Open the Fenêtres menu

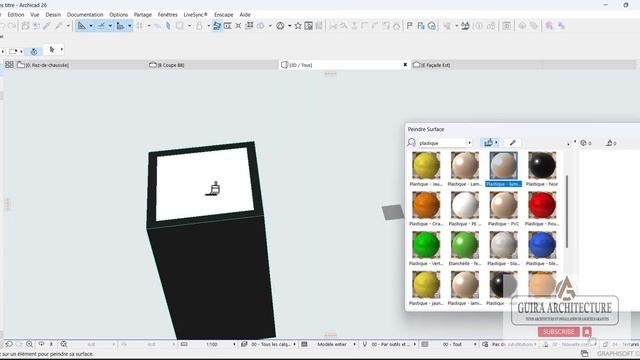point(167,15)
